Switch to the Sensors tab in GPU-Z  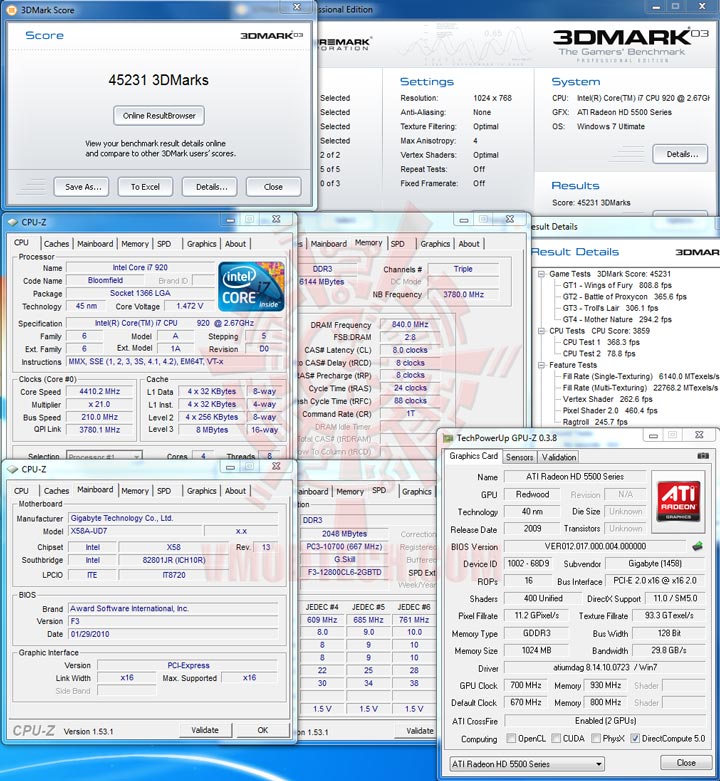tap(519, 457)
